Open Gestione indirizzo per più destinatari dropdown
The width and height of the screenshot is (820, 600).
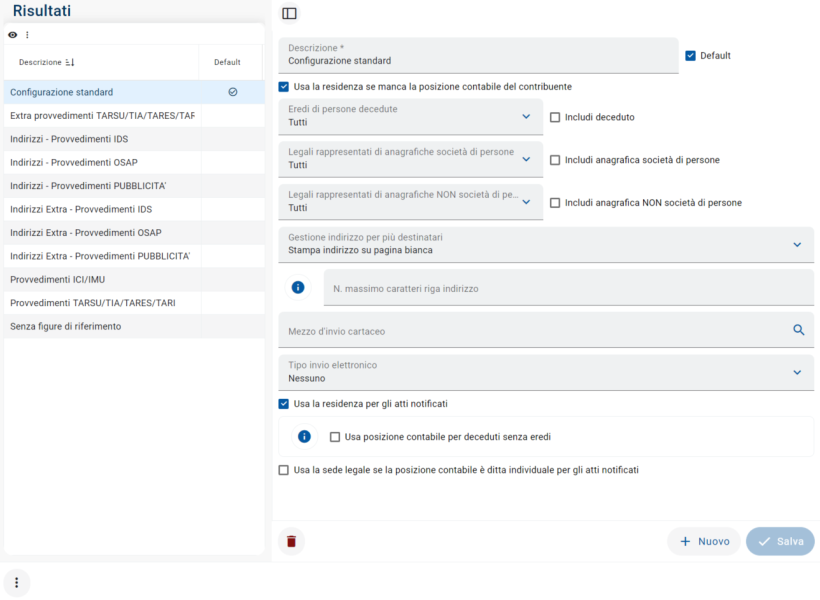797,244
